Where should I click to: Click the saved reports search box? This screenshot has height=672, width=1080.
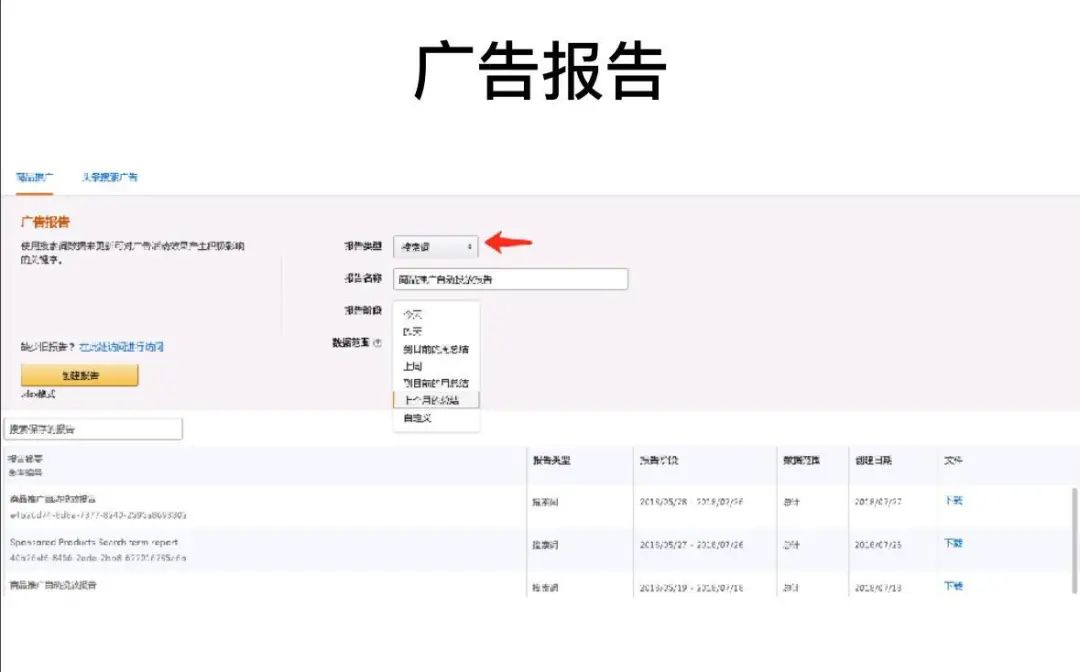click(x=93, y=428)
